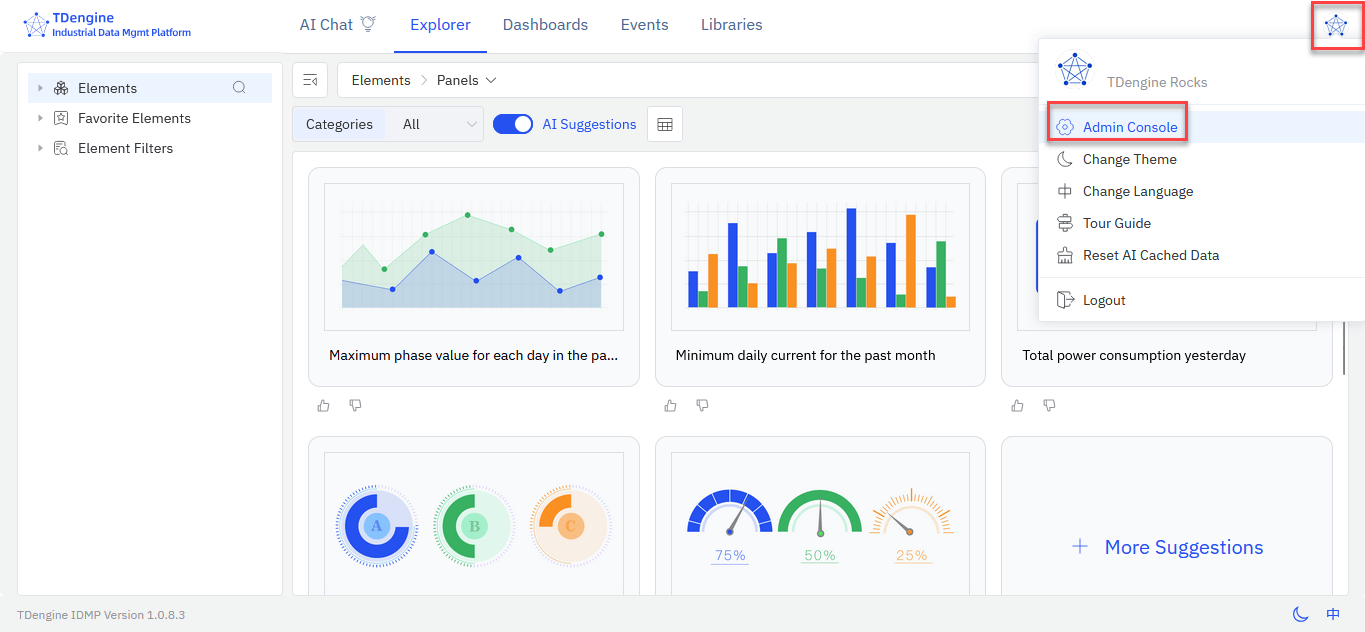Thumbs down the Minimum daily current panel
1365x632 pixels.
coord(702,405)
